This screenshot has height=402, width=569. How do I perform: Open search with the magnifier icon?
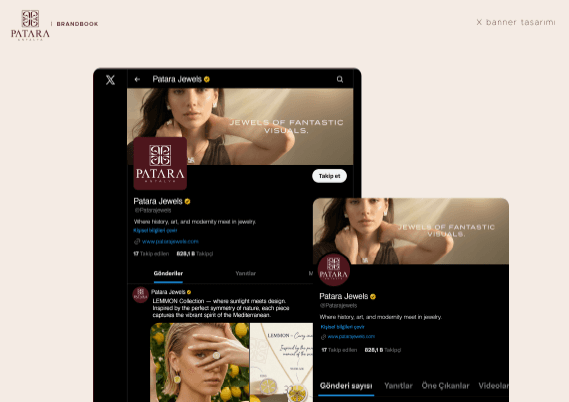(x=340, y=79)
